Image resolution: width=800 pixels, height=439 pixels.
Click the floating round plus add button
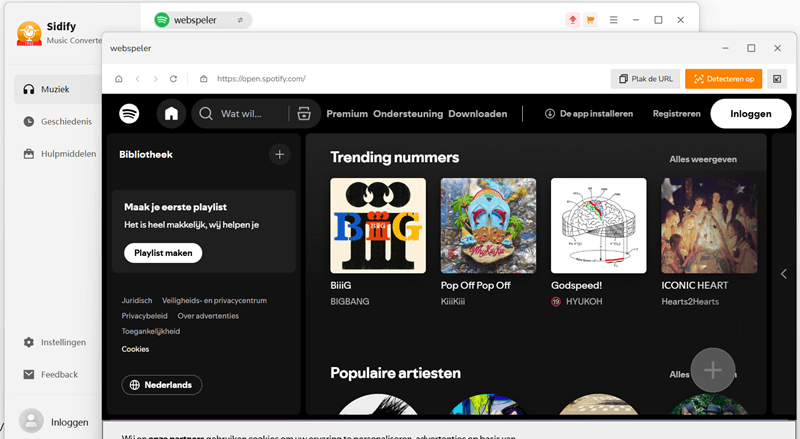pos(713,370)
